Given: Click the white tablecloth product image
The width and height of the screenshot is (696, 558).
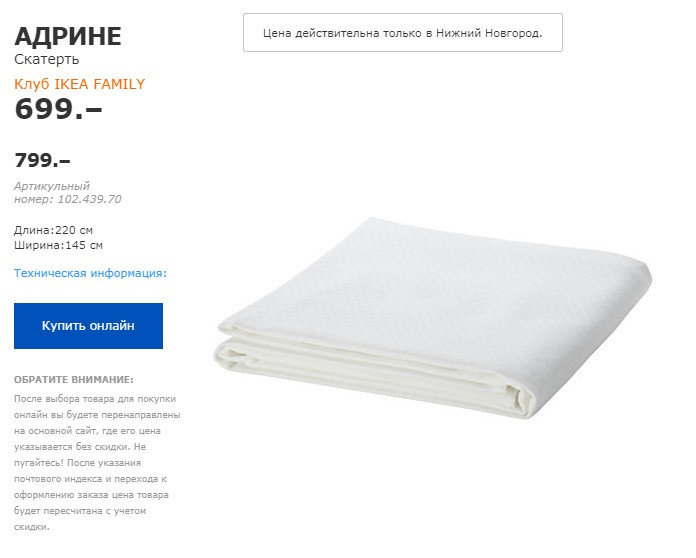Looking at the screenshot, I should pos(433,318).
